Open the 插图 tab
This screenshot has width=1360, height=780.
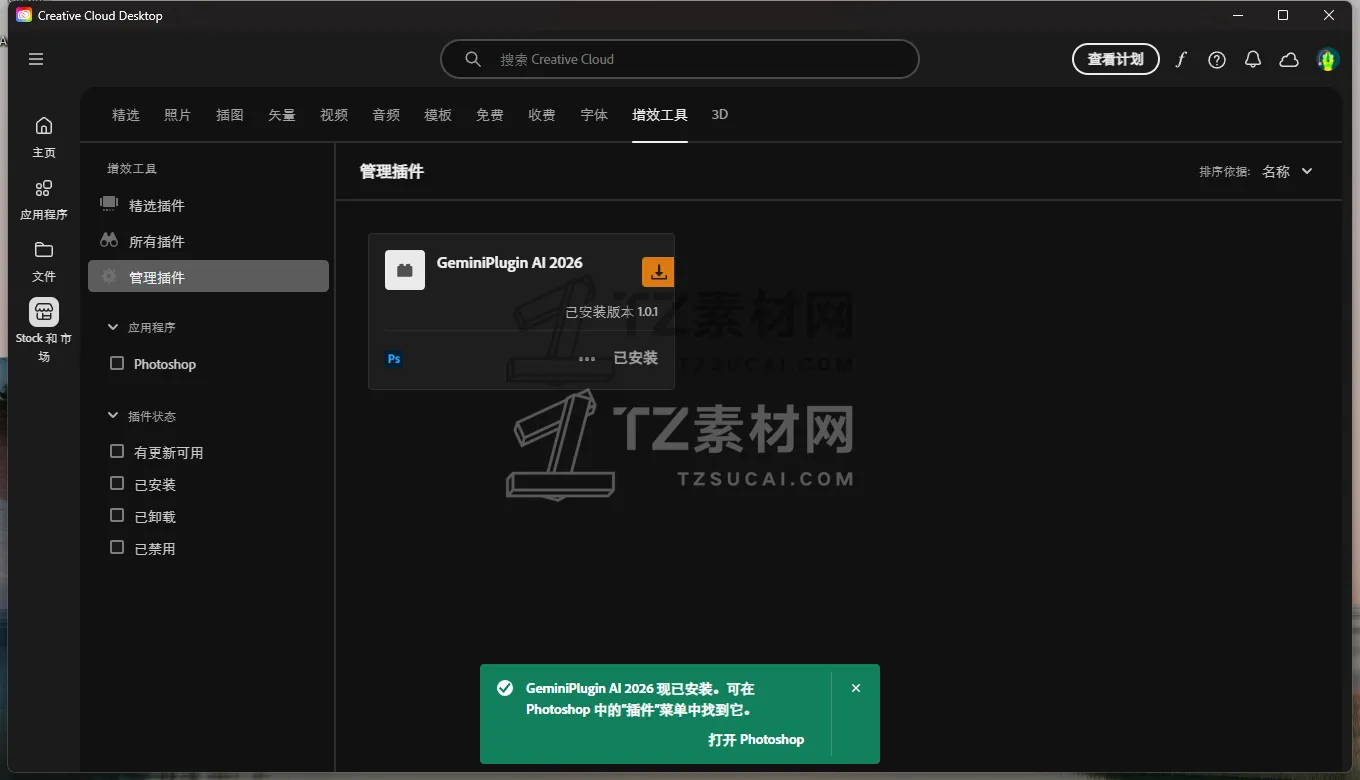230,115
